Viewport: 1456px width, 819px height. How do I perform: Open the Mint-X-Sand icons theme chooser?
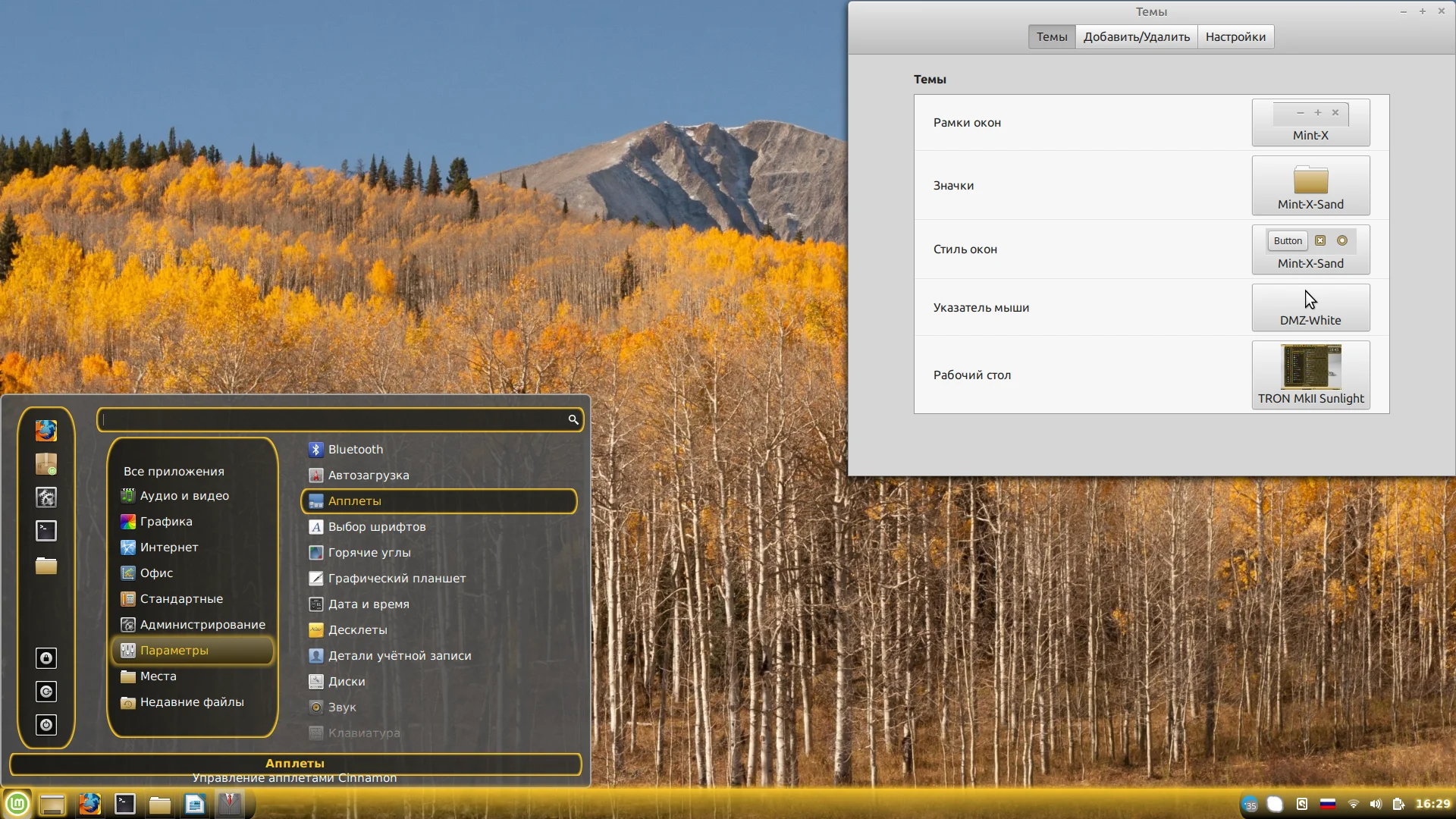[x=1310, y=186]
